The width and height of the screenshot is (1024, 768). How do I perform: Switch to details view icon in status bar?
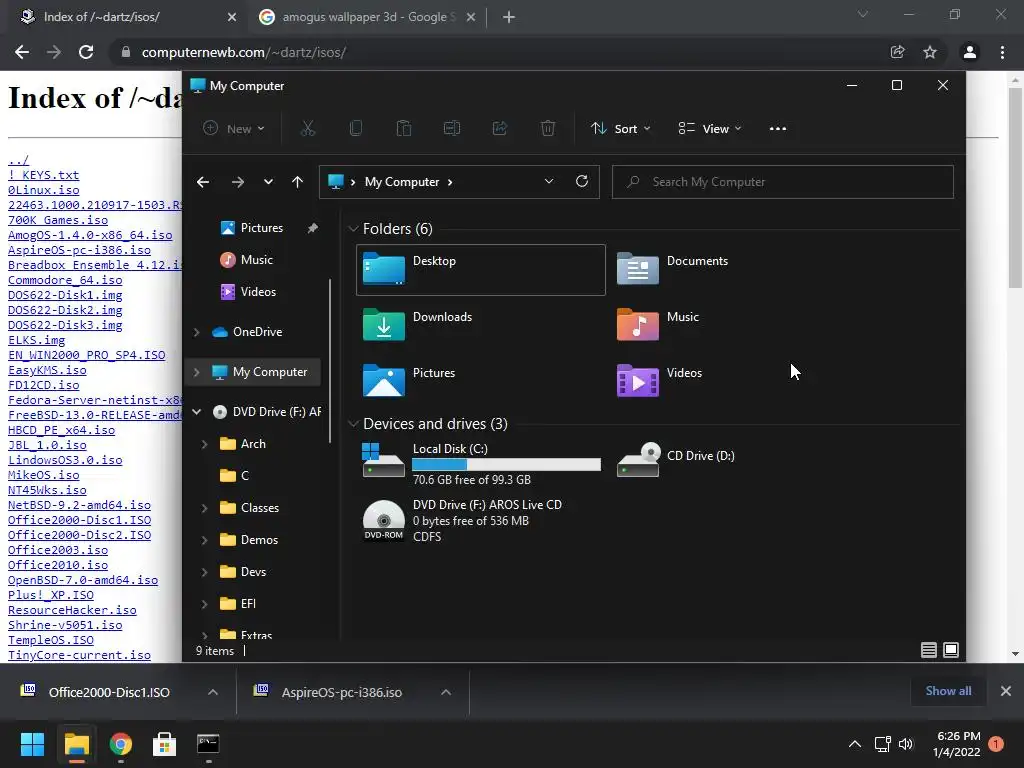(x=929, y=650)
